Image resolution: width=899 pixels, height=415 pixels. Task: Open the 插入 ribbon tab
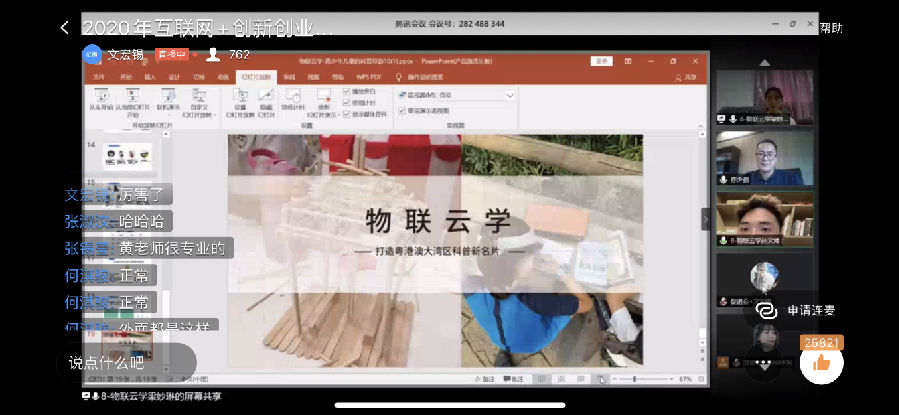(150, 76)
